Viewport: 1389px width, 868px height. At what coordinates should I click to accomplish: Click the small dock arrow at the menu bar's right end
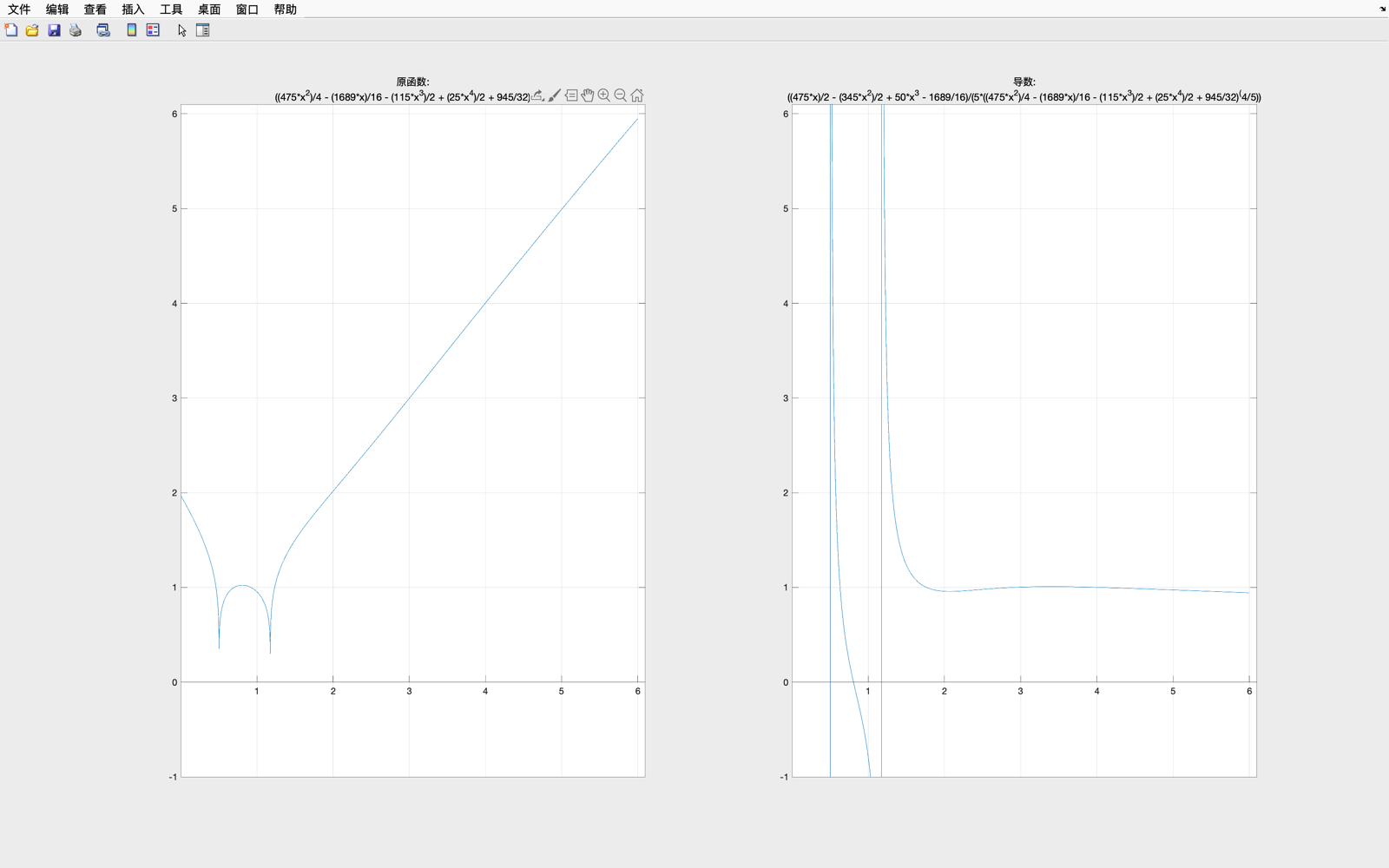[x=1382, y=9]
